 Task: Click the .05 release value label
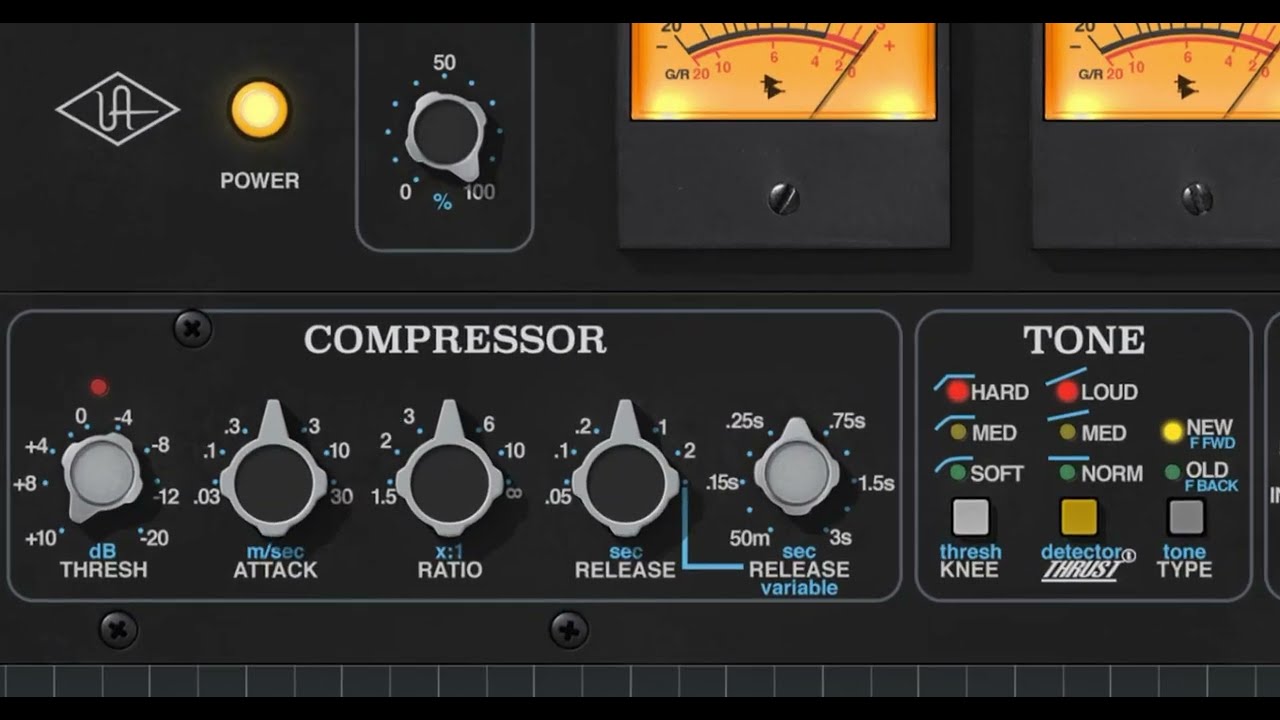click(x=558, y=497)
